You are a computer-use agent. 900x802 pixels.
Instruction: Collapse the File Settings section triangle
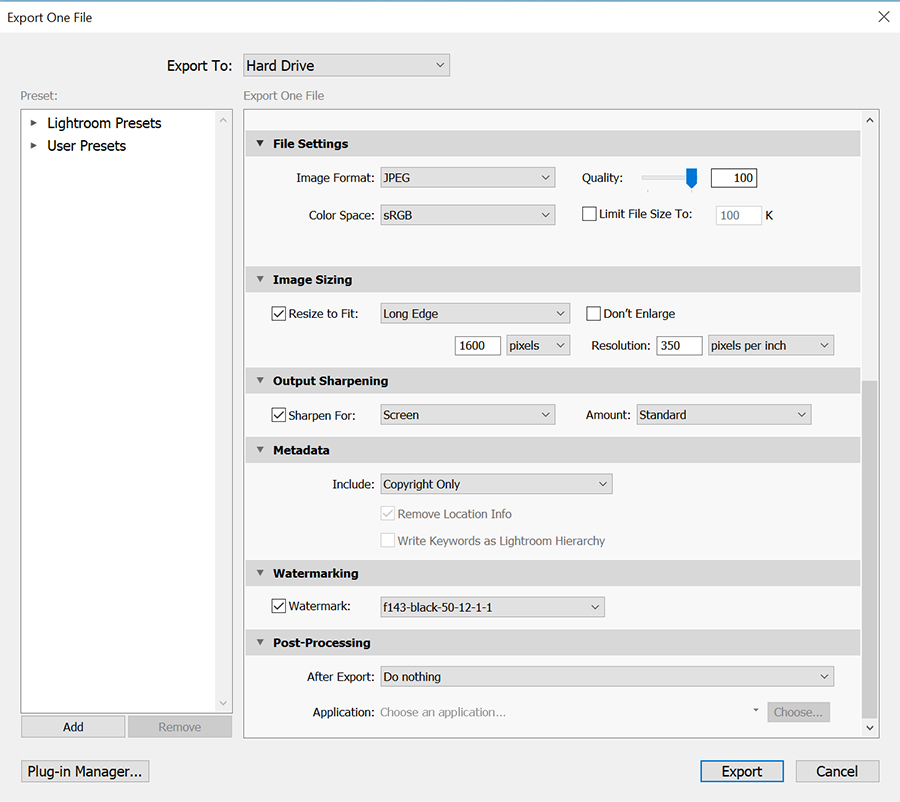tap(260, 144)
